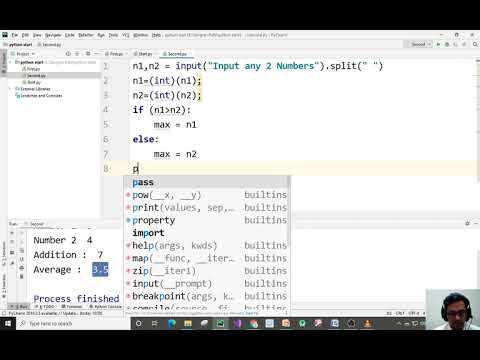Screen dimensions: 480x360
Task: Open File Explorer from the taskbar
Action: click(188, 323)
